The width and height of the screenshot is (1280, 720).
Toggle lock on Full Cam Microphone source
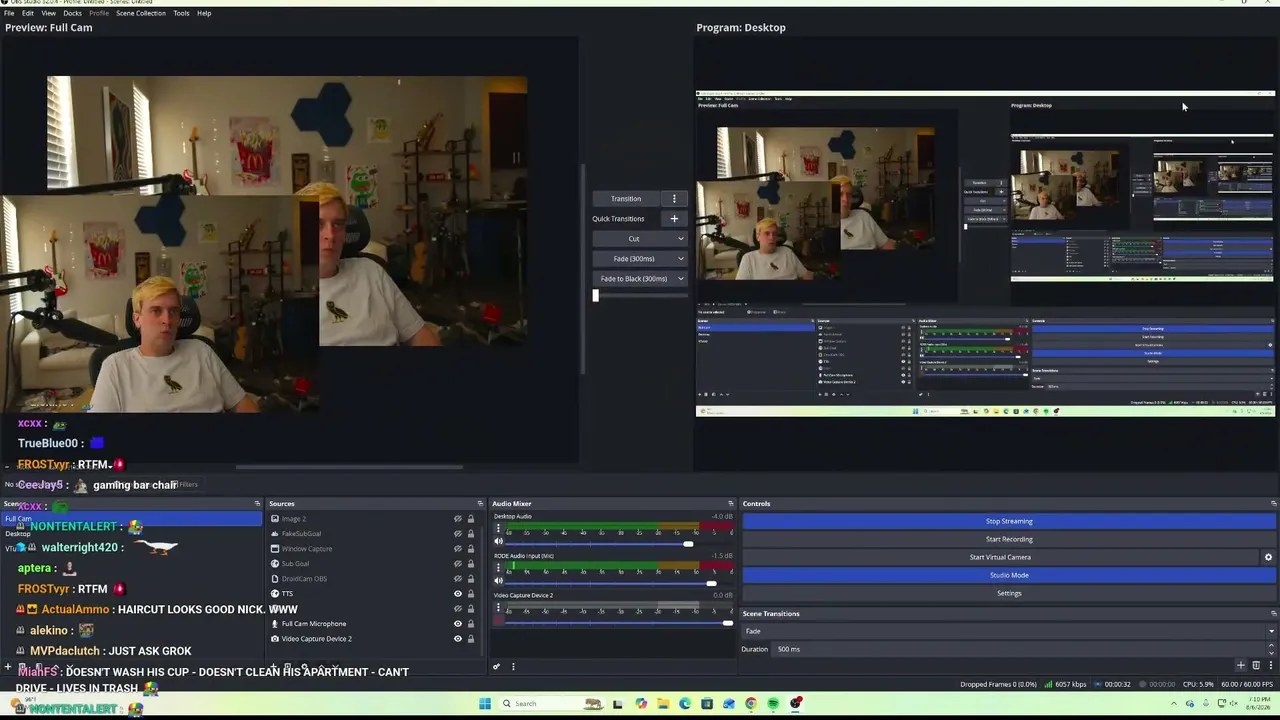471,624
